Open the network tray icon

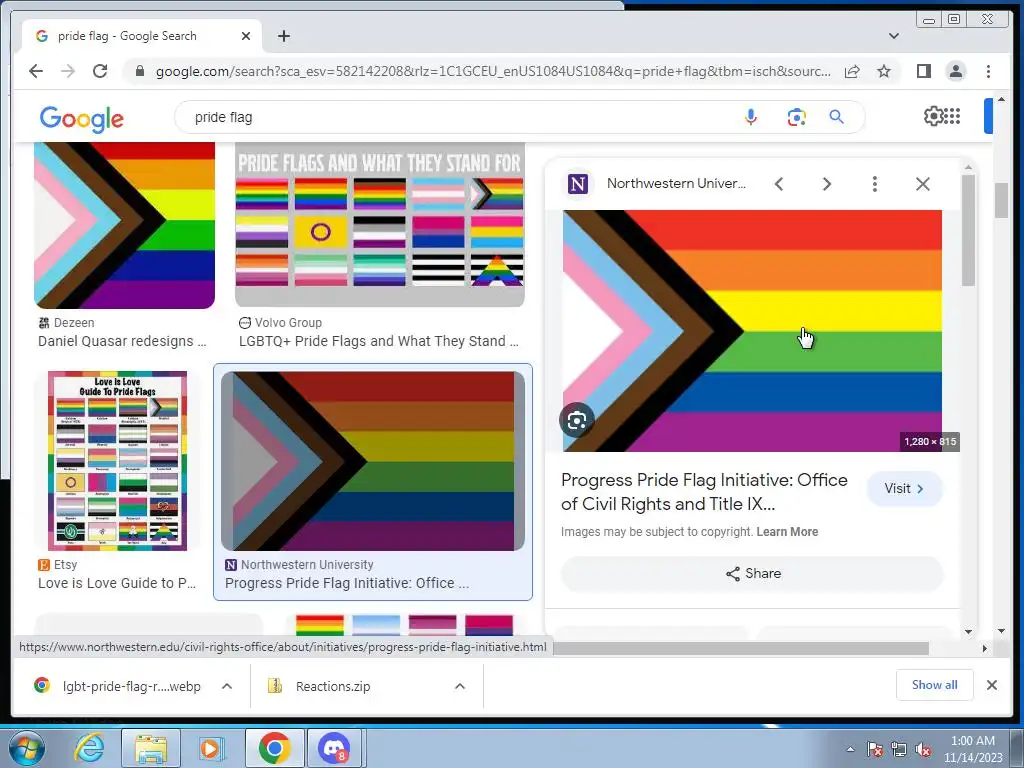(x=899, y=749)
